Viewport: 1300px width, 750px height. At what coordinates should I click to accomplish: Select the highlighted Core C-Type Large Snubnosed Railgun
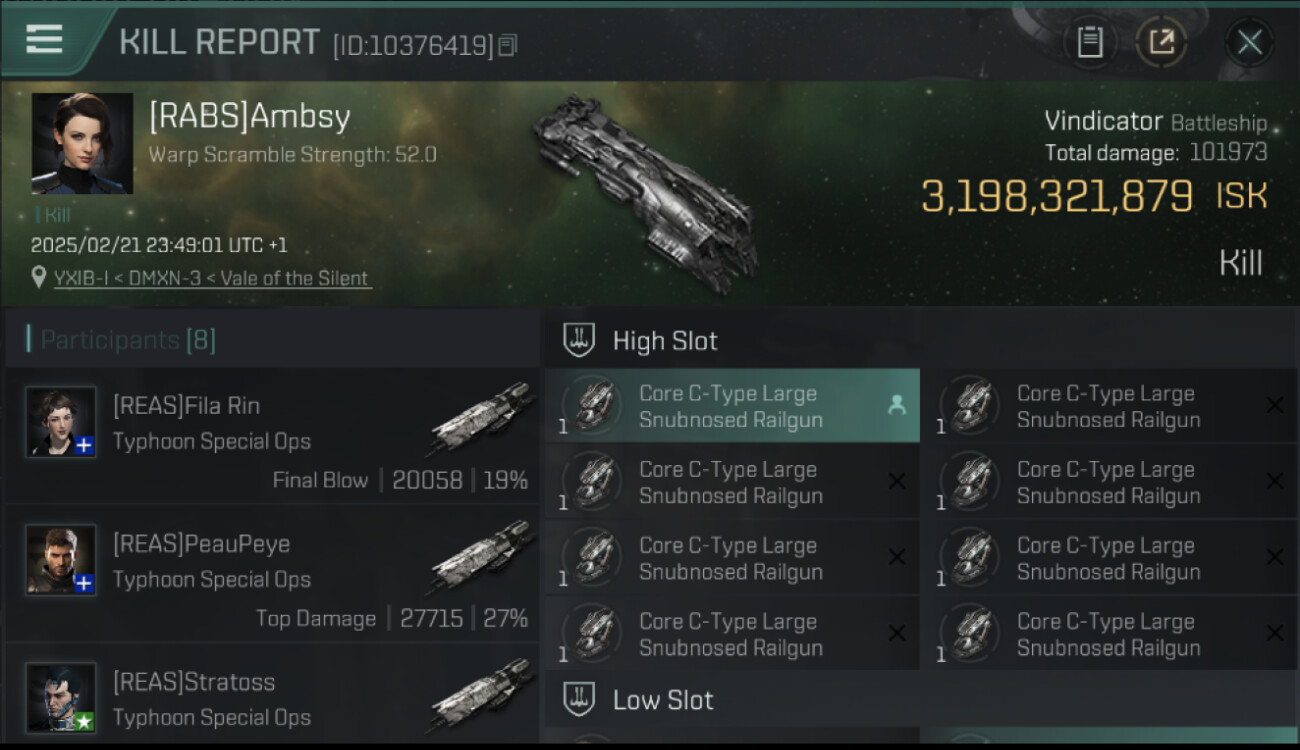[x=728, y=406]
